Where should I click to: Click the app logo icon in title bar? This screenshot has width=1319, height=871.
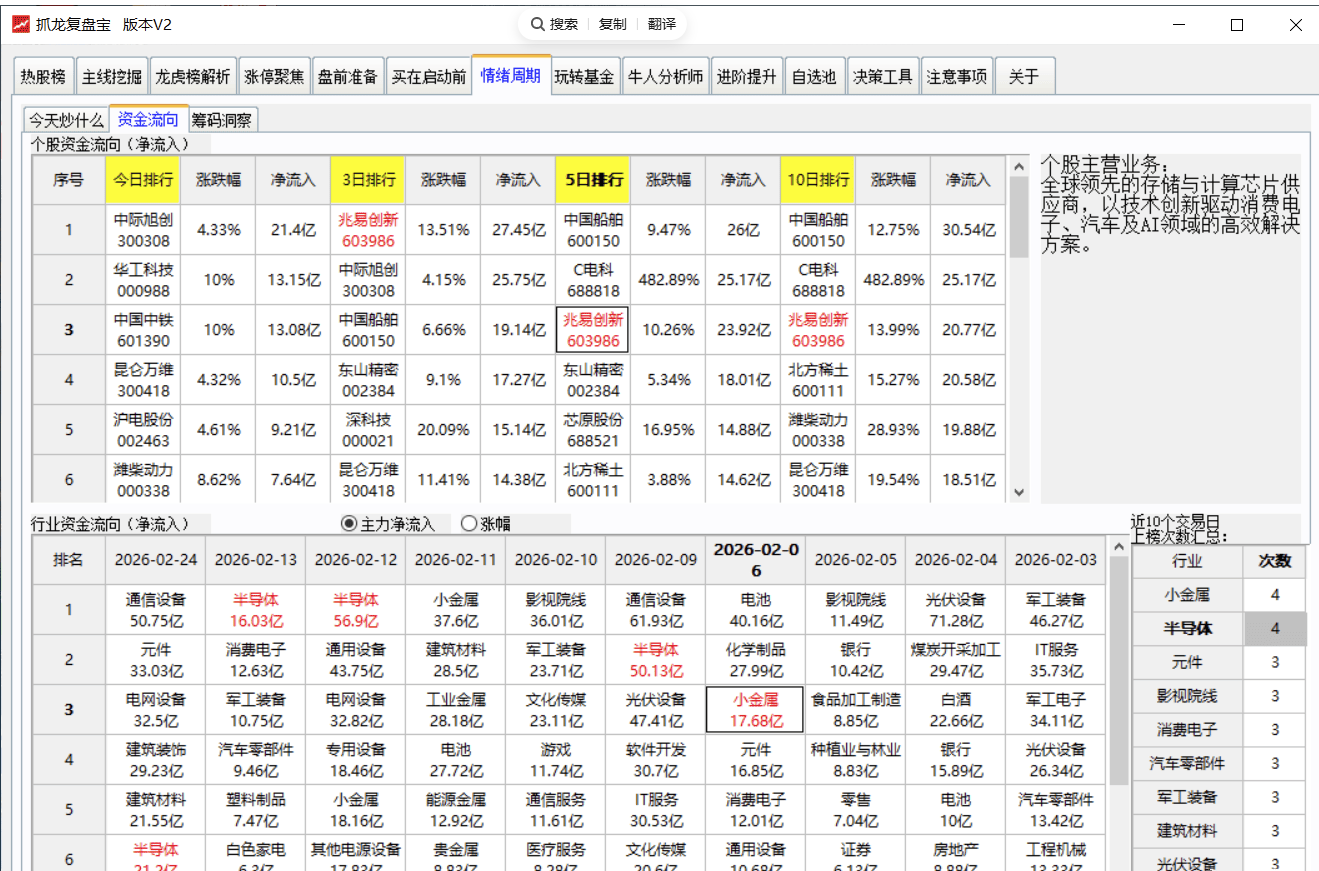[x=20, y=25]
